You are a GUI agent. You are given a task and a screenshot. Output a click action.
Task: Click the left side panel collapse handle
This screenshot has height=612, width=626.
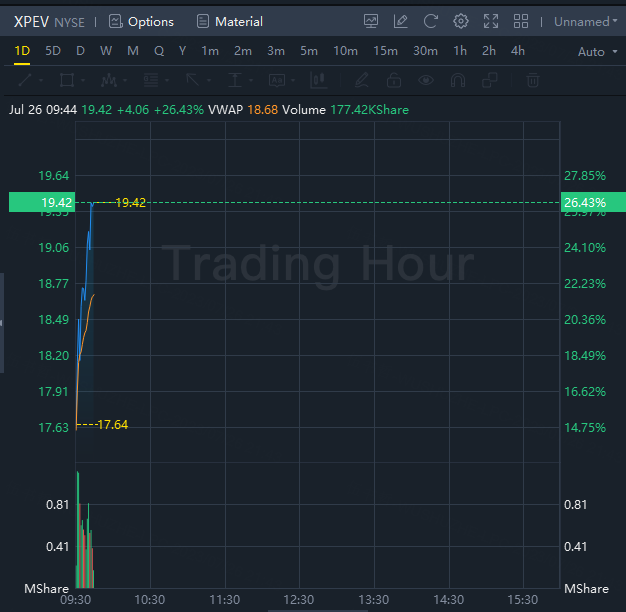(x=2, y=323)
